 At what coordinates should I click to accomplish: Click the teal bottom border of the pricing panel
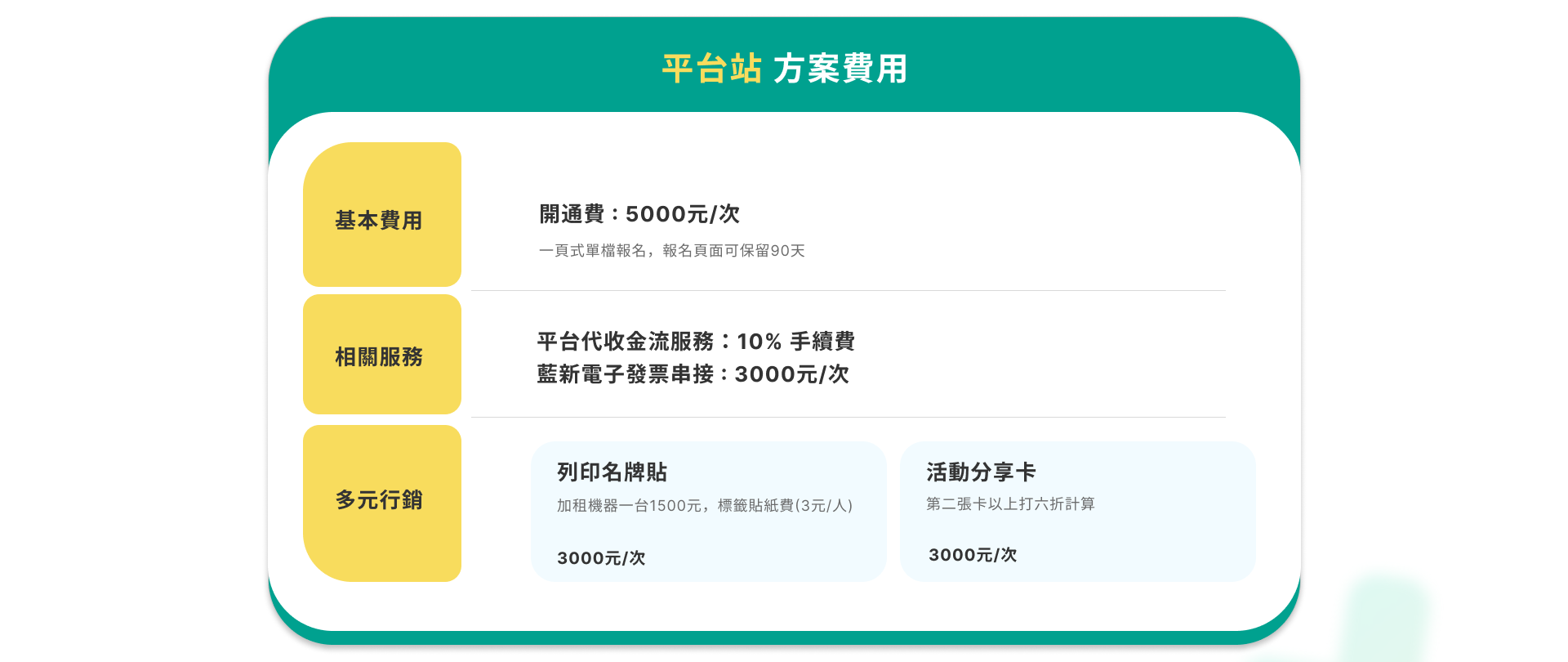(784, 637)
